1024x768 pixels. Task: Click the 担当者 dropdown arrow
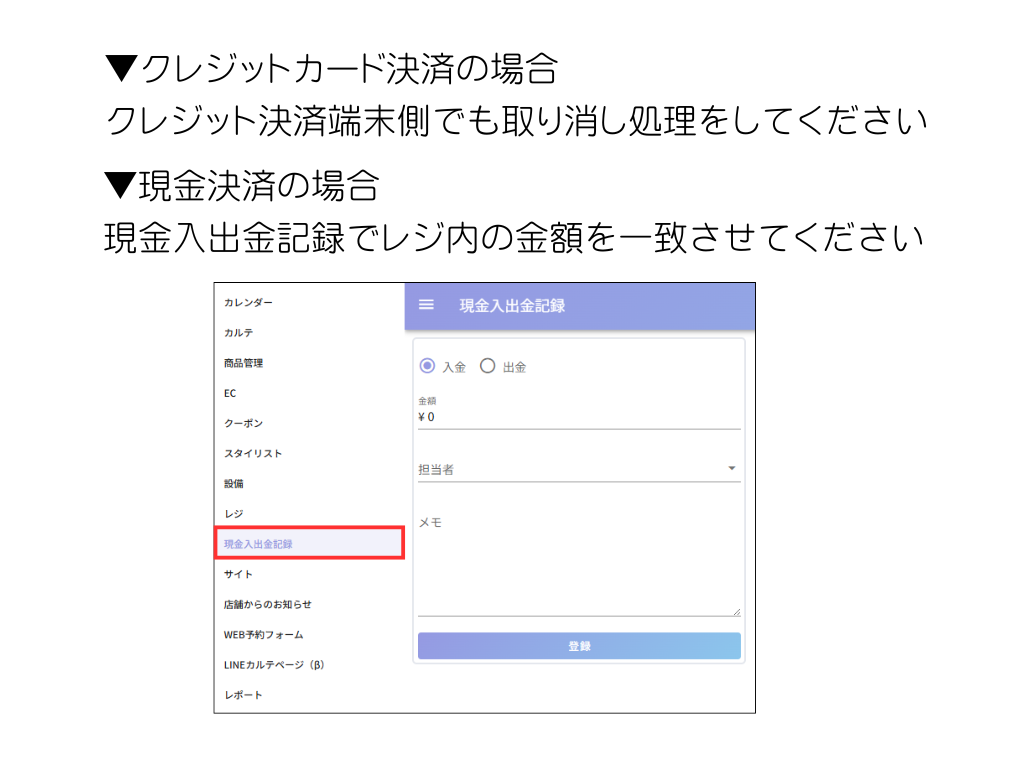tap(731, 468)
